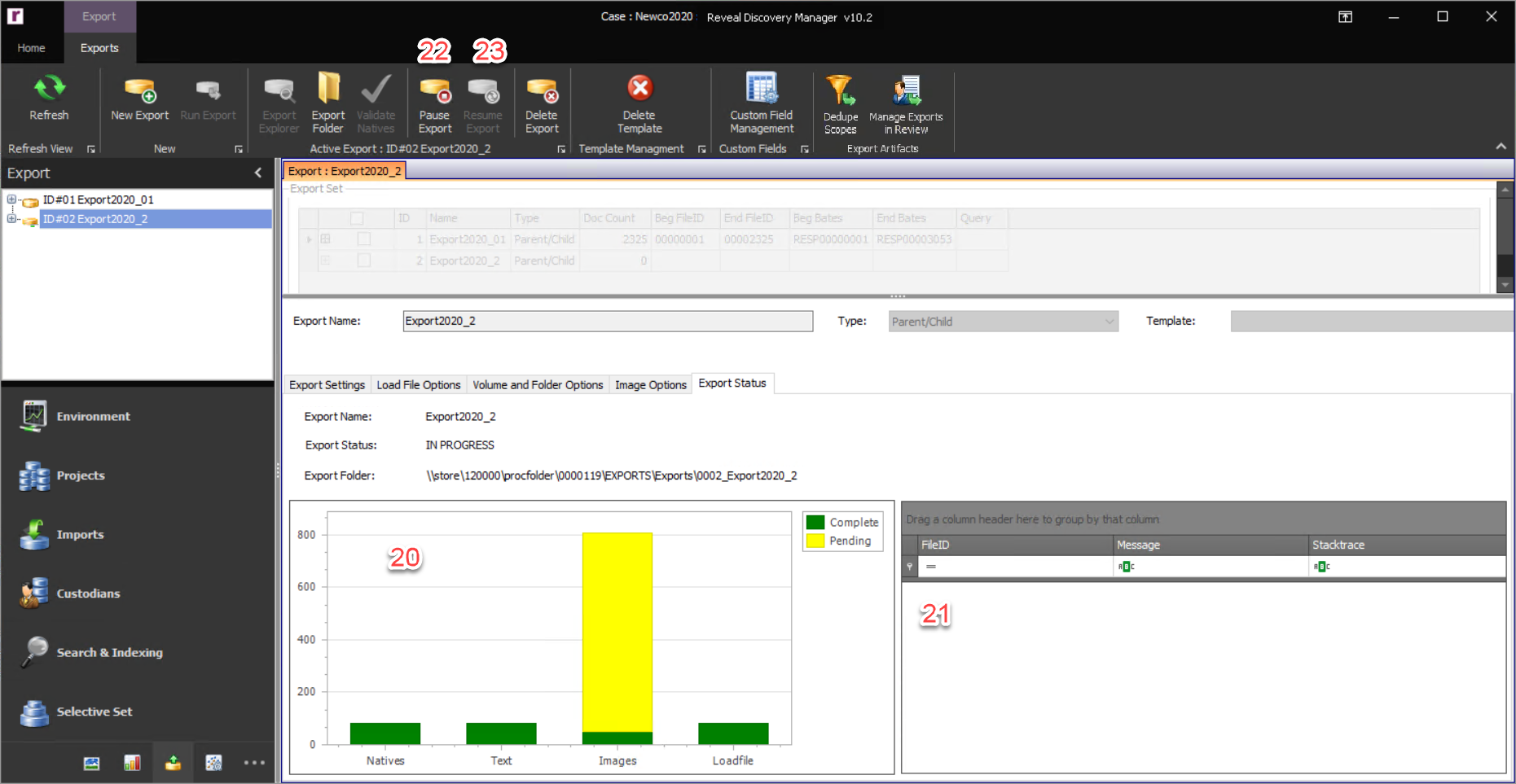Select the Exports ribbon tab

(x=99, y=48)
